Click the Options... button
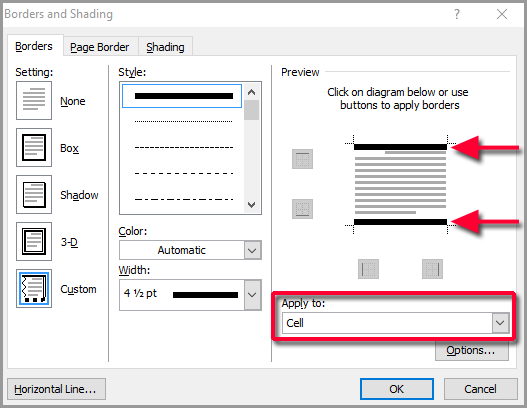The width and height of the screenshot is (527, 408). click(472, 351)
